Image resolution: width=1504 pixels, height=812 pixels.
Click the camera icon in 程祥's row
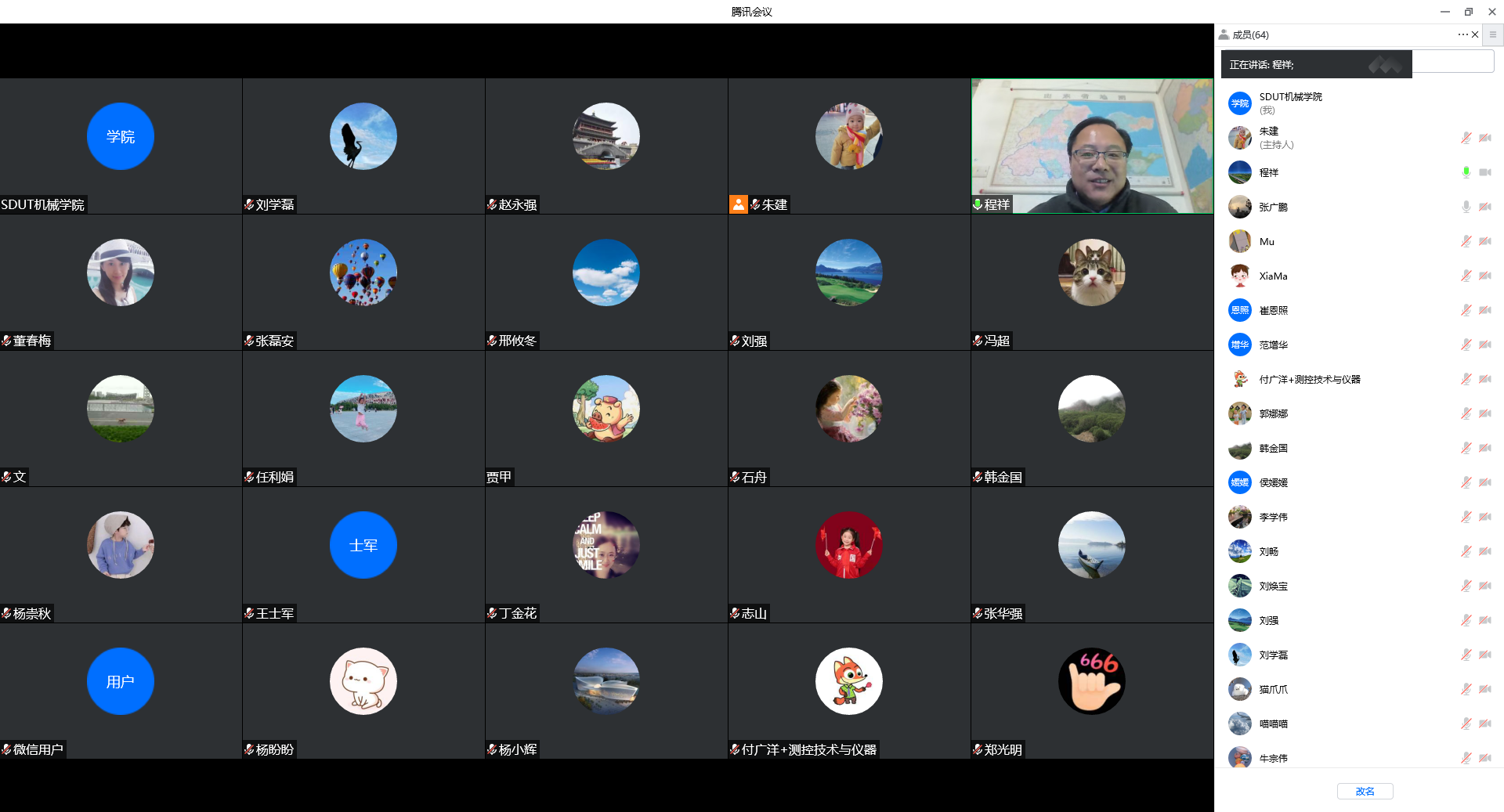point(1484,172)
